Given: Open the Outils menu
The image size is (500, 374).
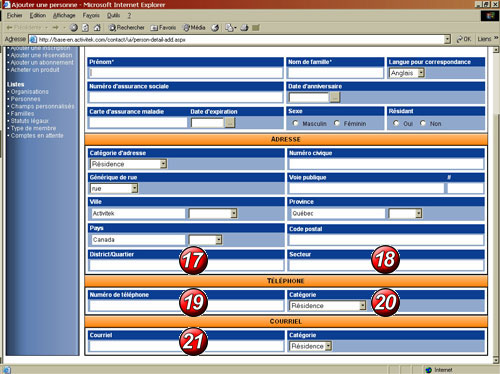Looking at the screenshot, I should pos(113,15).
